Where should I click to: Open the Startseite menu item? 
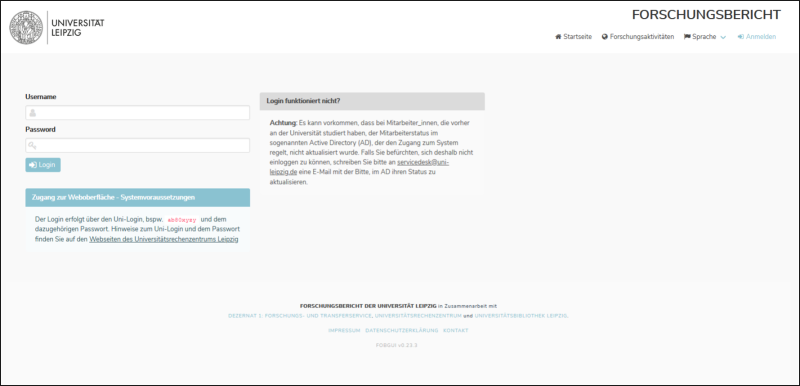pos(573,37)
